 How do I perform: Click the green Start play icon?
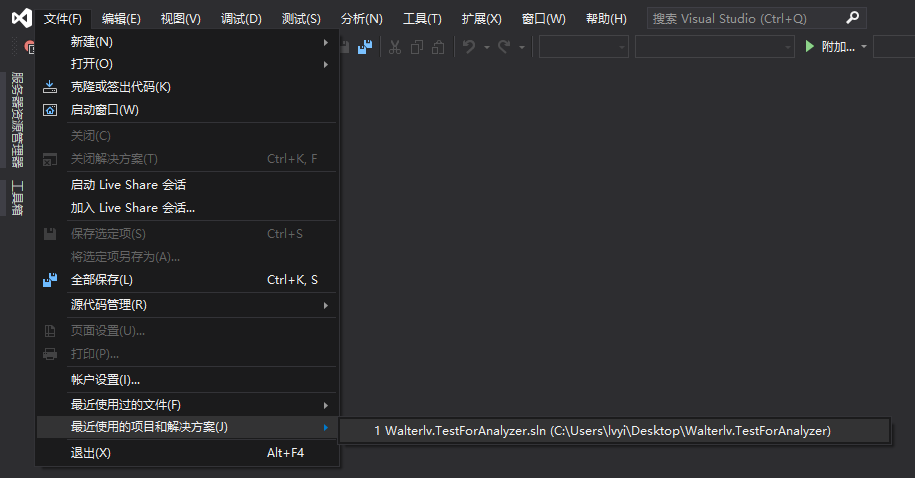[x=809, y=46]
